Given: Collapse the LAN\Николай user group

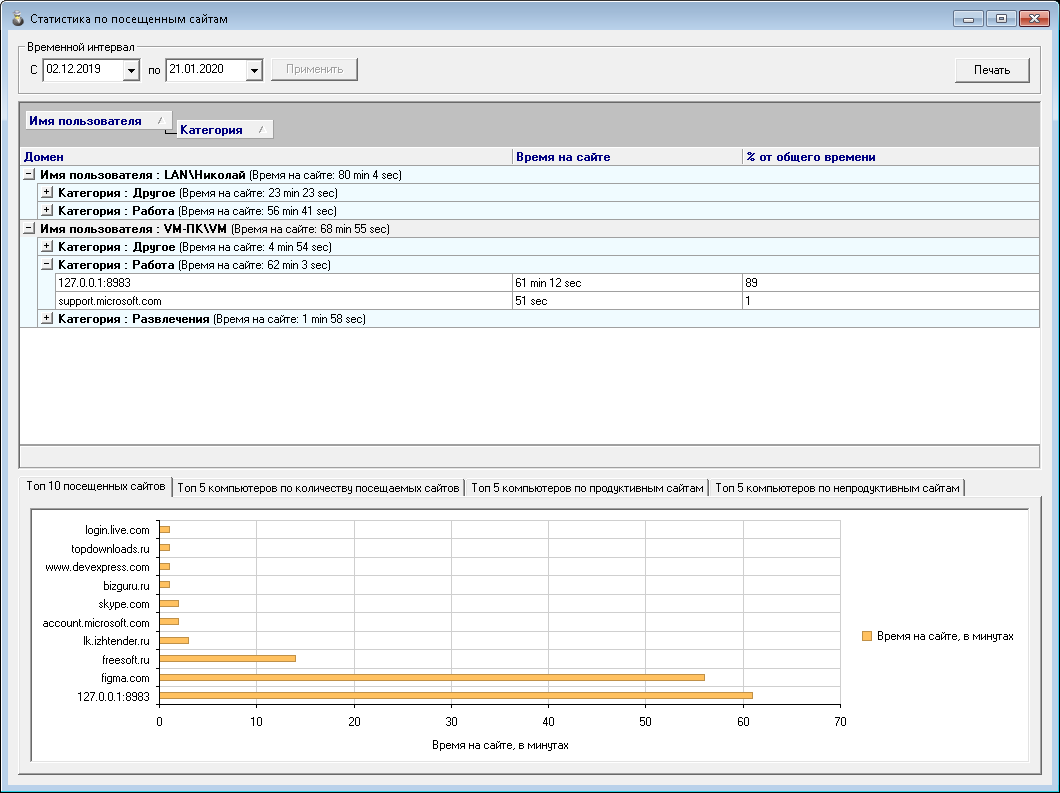Looking at the screenshot, I should [29, 175].
